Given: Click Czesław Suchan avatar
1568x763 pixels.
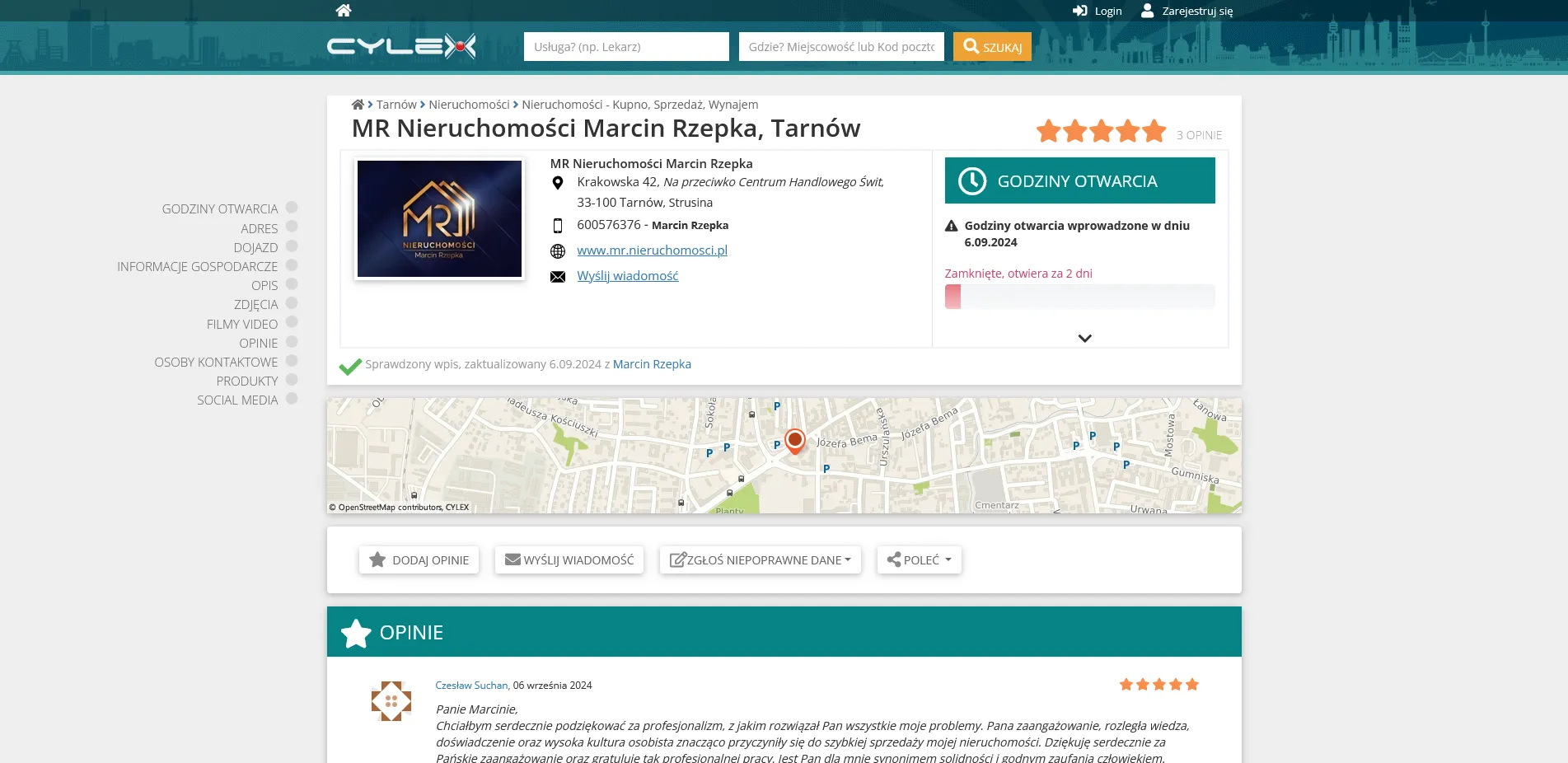Looking at the screenshot, I should (x=391, y=701).
